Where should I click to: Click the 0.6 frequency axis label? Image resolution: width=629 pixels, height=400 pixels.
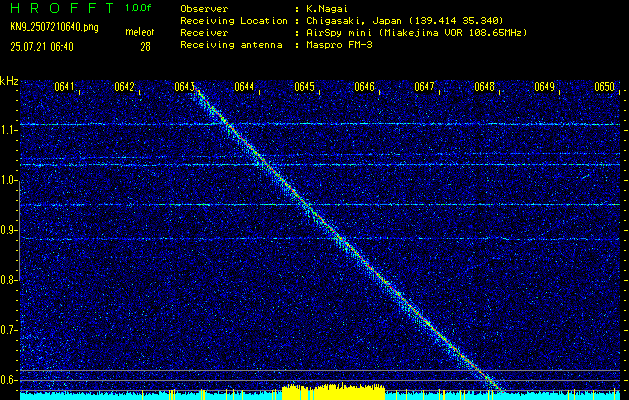pyautogui.click(x=8, y=380)
